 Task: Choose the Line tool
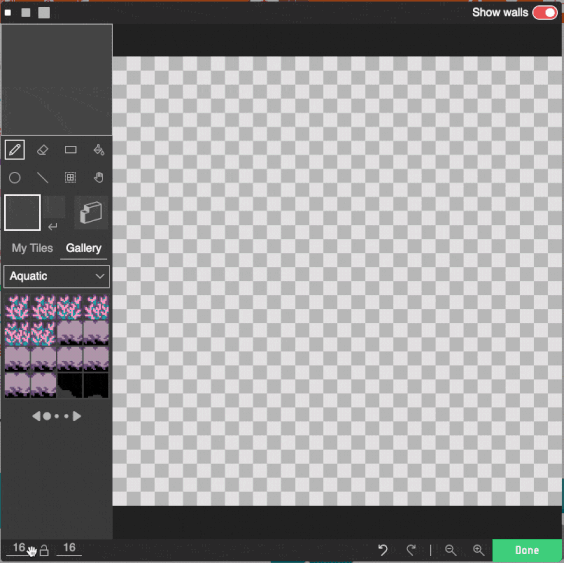click(42, 177)
